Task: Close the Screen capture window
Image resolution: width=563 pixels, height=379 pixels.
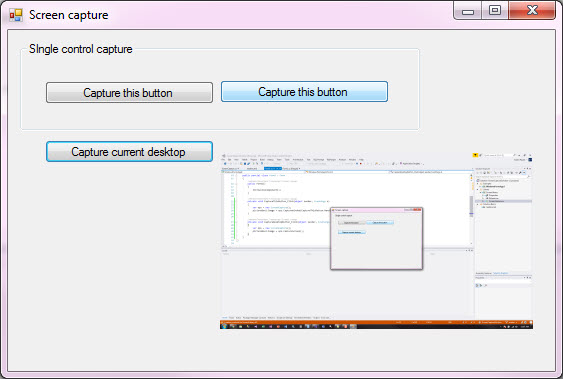Action: (532, 10)
